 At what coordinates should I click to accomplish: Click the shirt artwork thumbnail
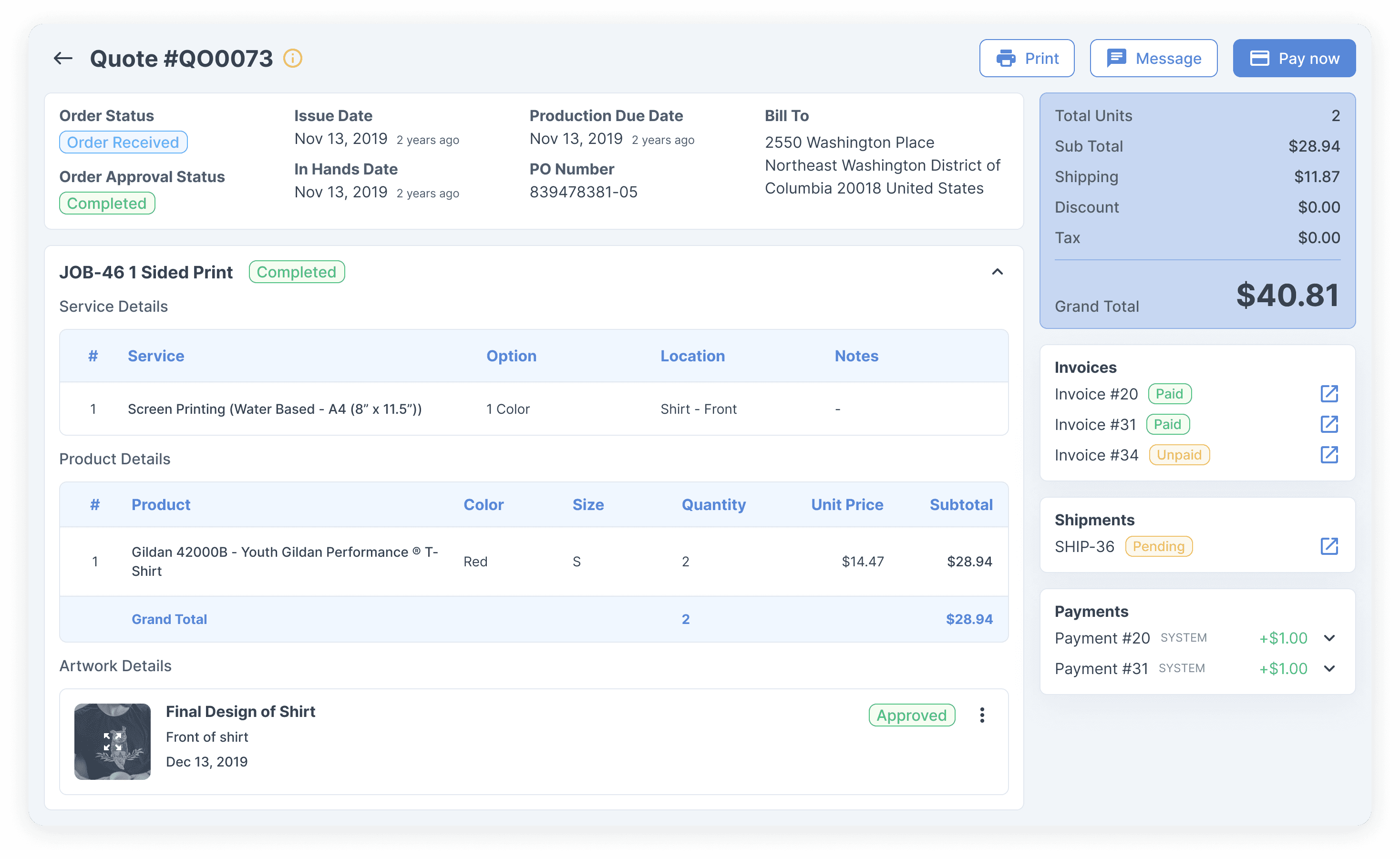(x=113, y=741)
